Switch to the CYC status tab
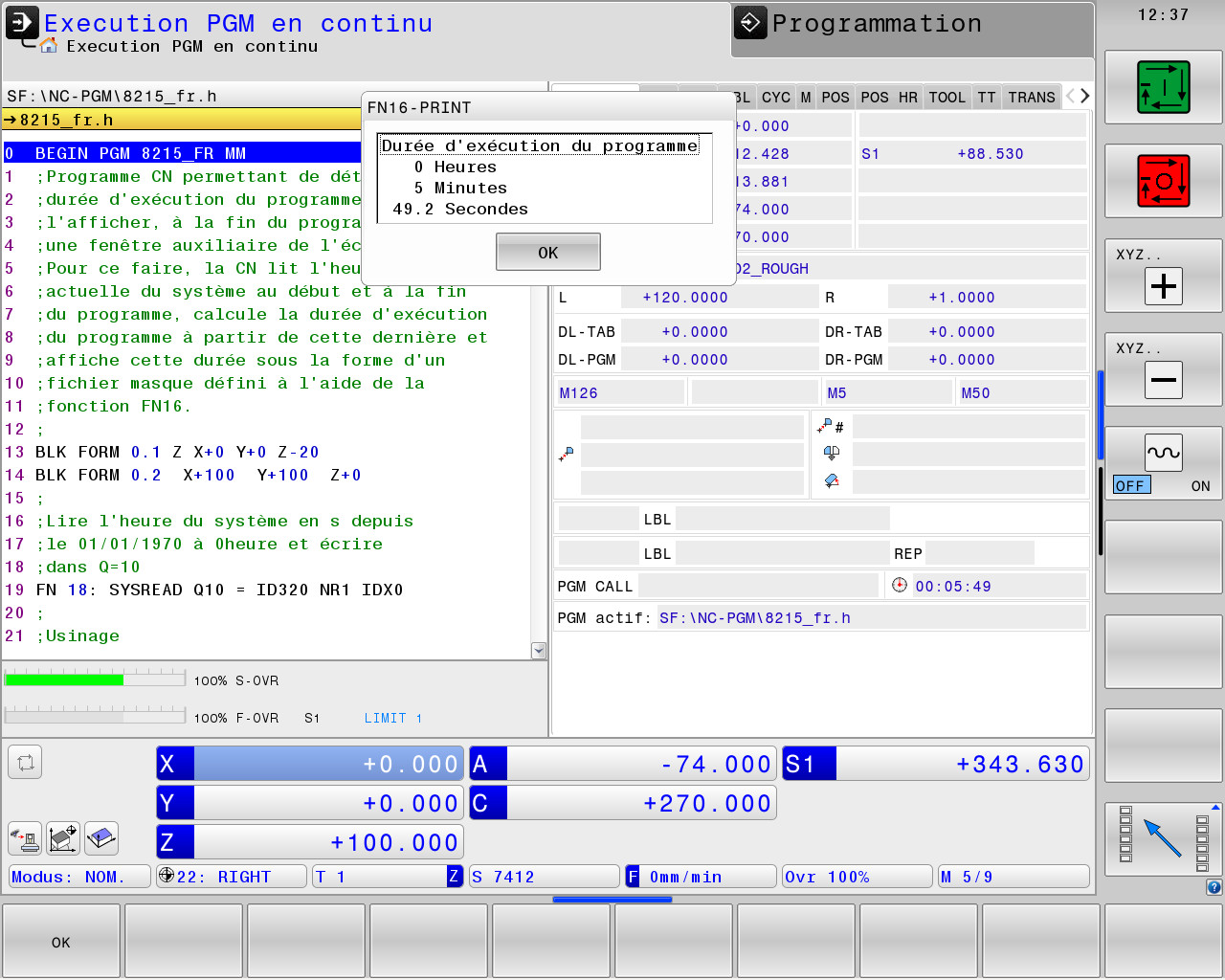Image resolution: width=1225 pixels, height=980 pixels. pyautogui.click(x=776, y=97)
